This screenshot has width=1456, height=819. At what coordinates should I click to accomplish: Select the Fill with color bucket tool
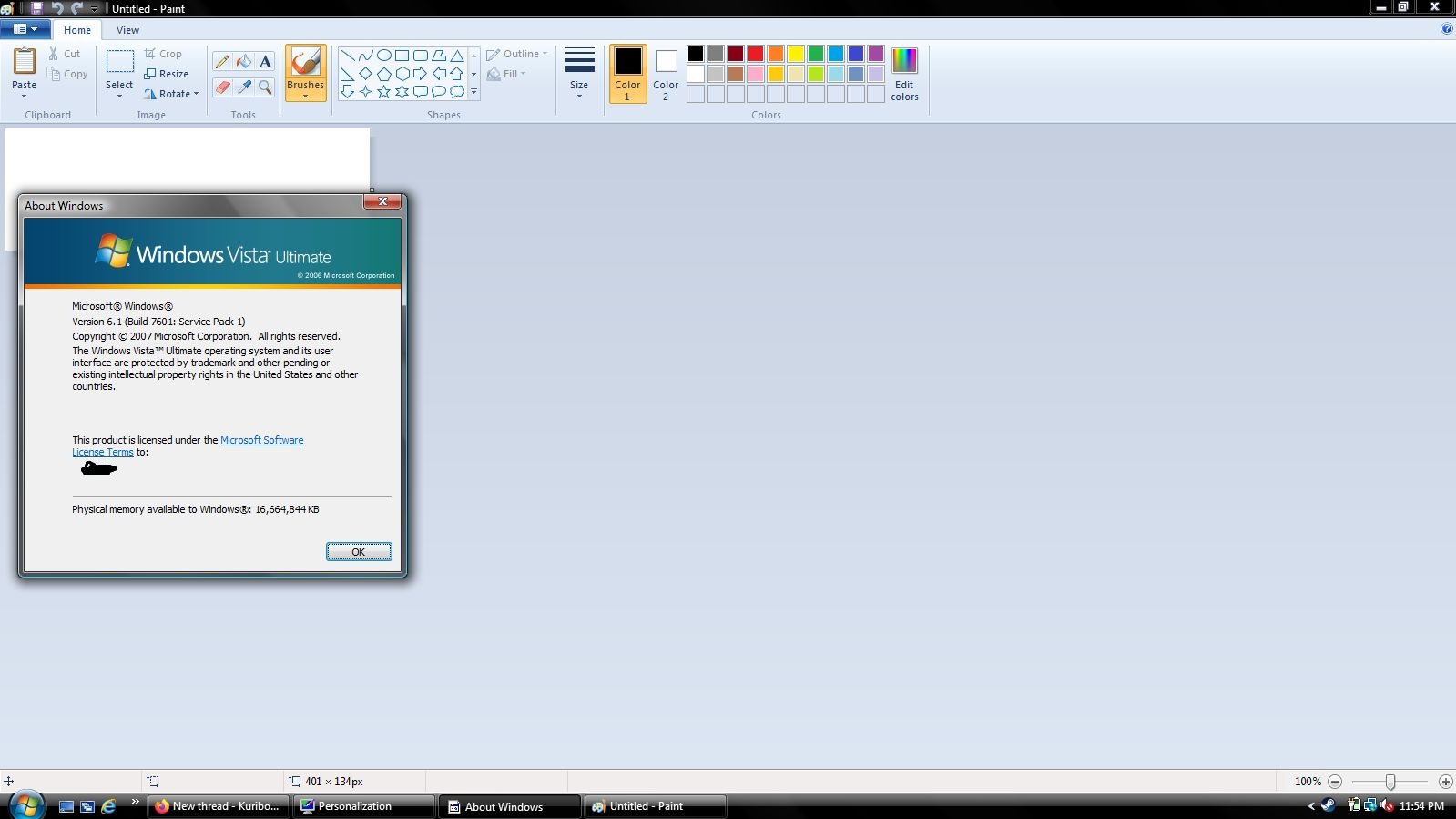click(x=243, y=62)
